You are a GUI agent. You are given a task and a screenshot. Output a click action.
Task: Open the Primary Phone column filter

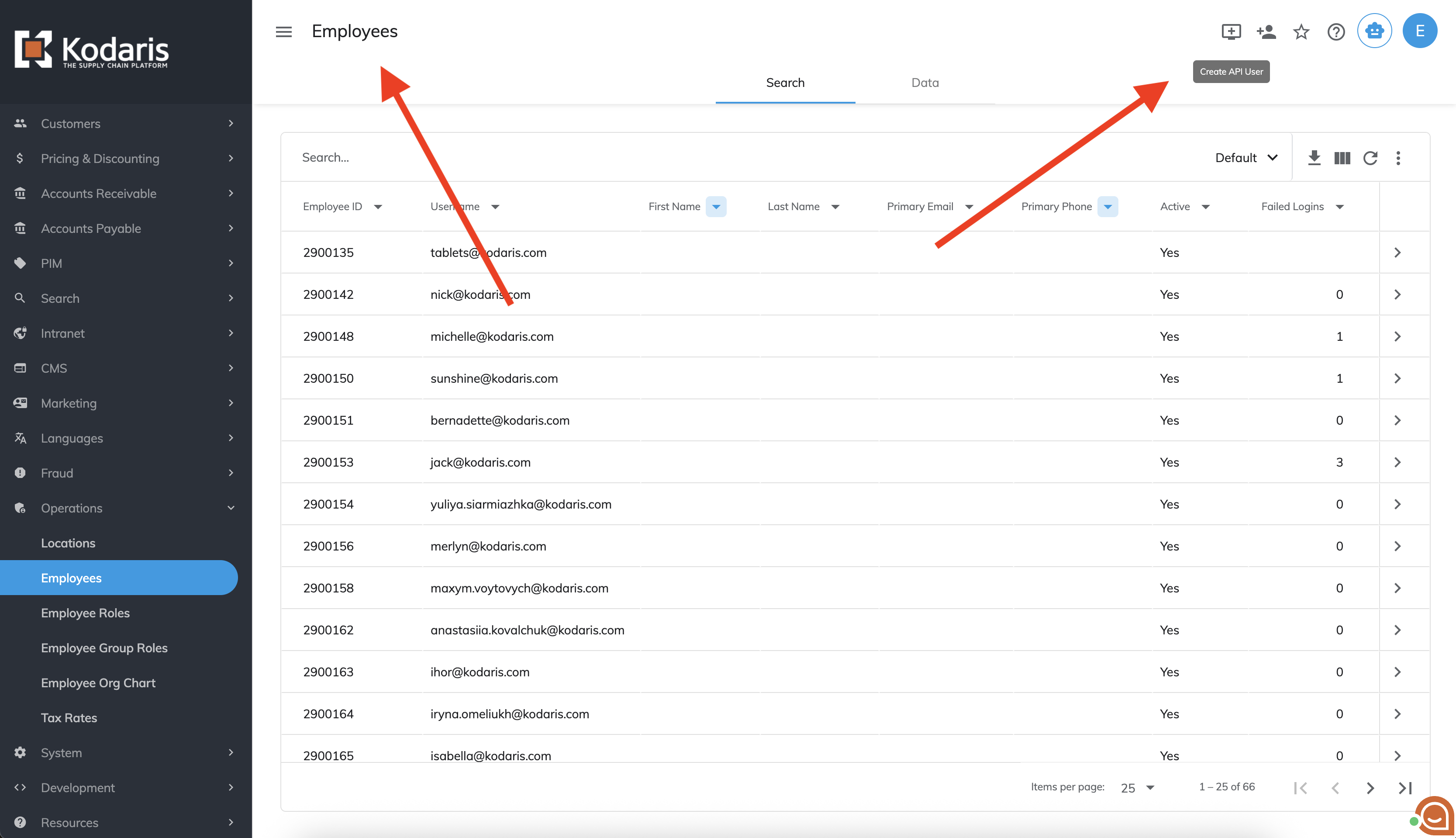click(1108, 207)
